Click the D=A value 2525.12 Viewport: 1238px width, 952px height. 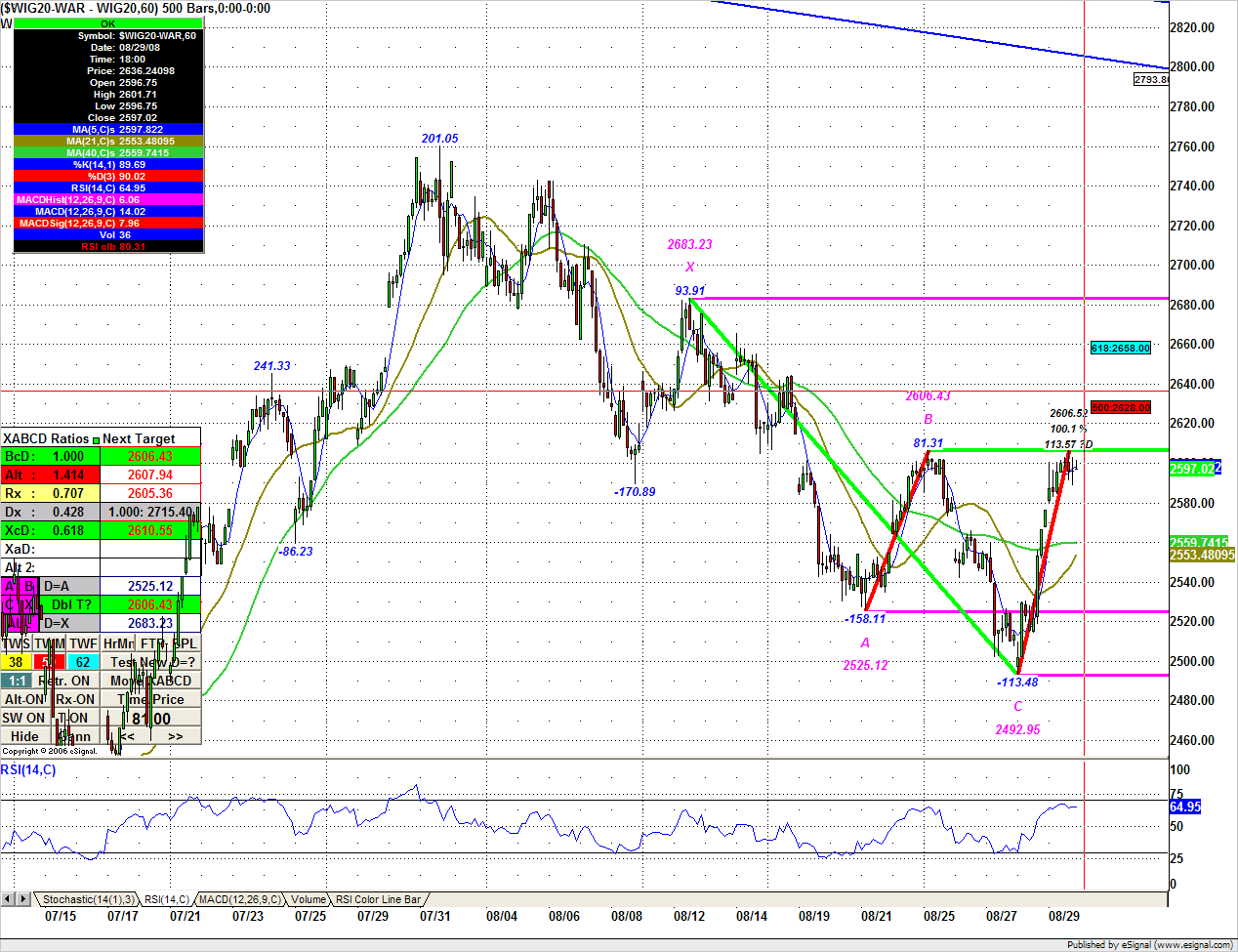pos(150,587)
